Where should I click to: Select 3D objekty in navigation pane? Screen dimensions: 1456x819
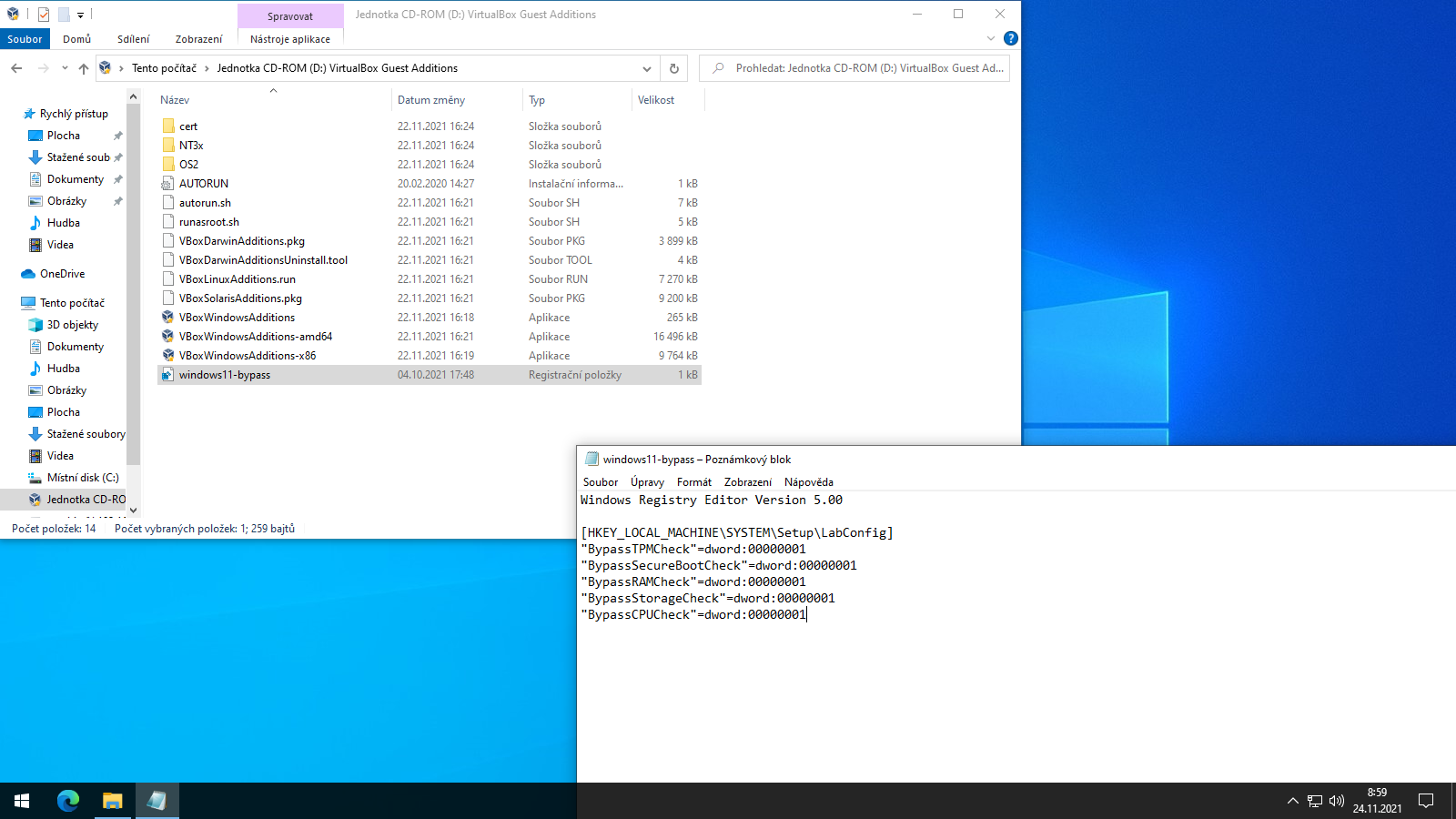pos(73,325)
